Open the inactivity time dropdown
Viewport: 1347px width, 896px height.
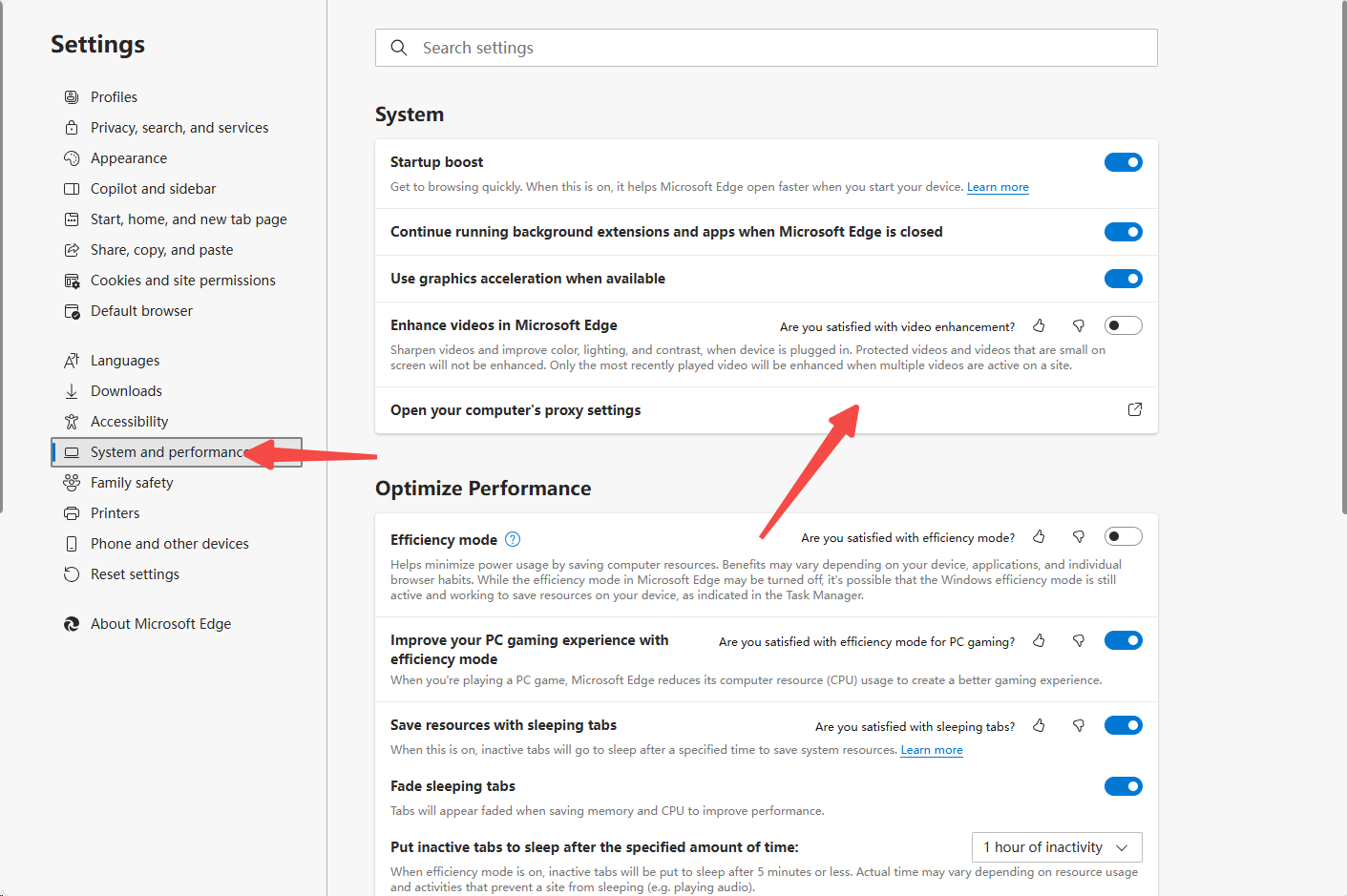tap(1057, 847)
